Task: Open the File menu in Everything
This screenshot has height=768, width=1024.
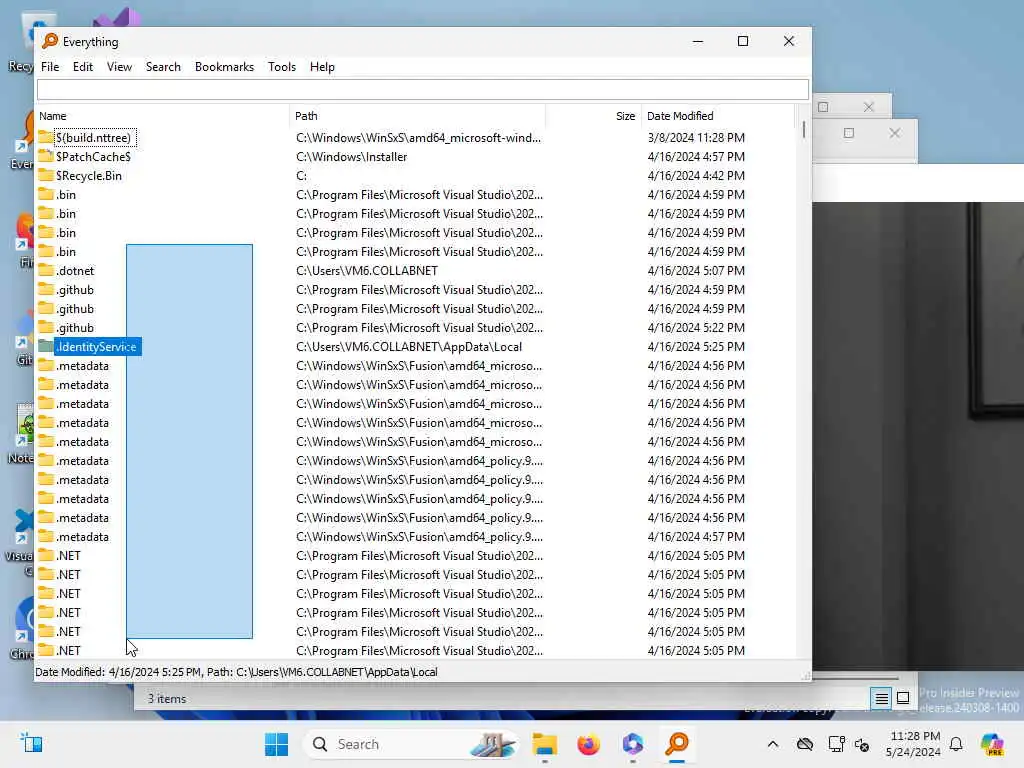Action: pos(50,67)
